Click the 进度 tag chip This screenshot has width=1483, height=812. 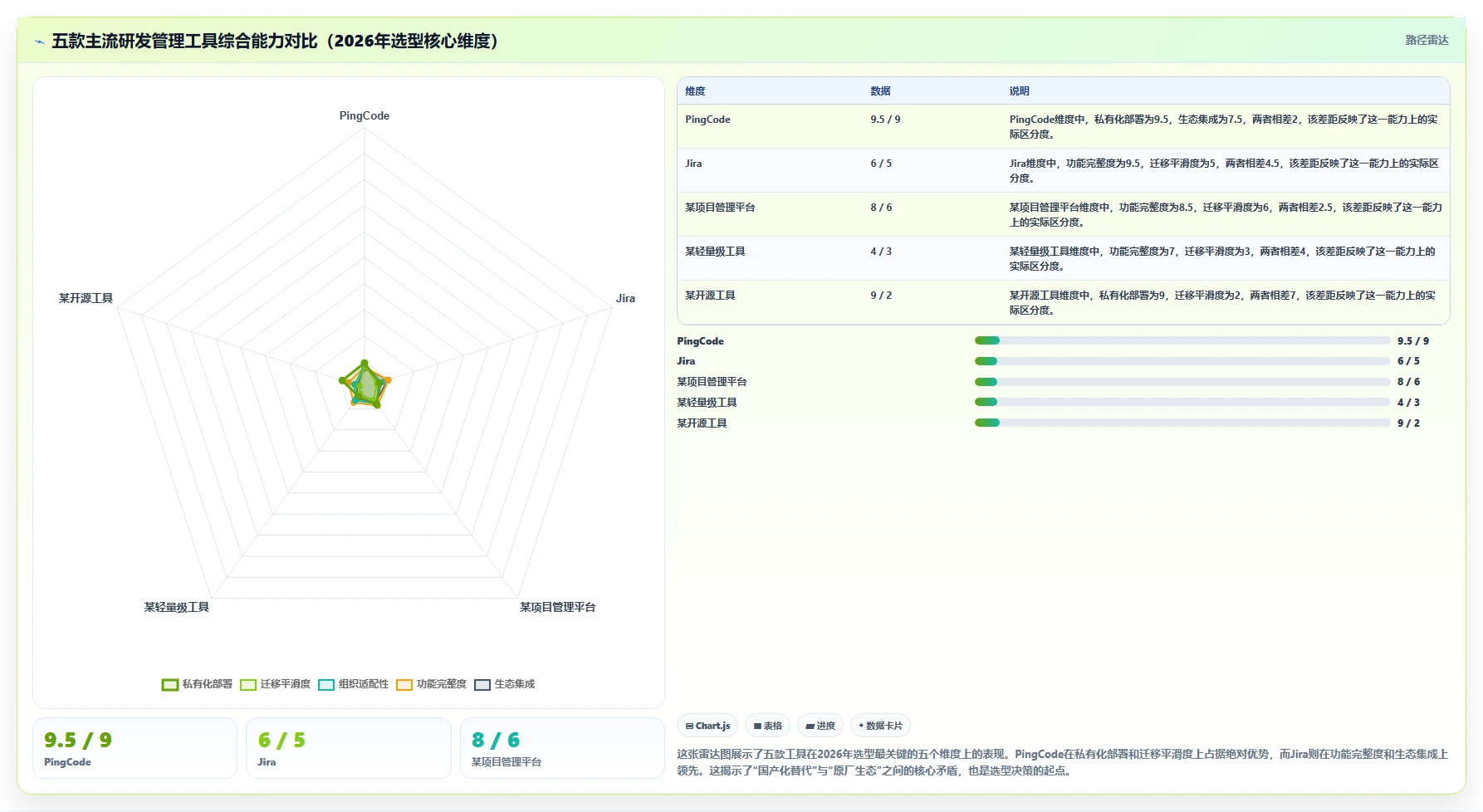tap(820, 726)
